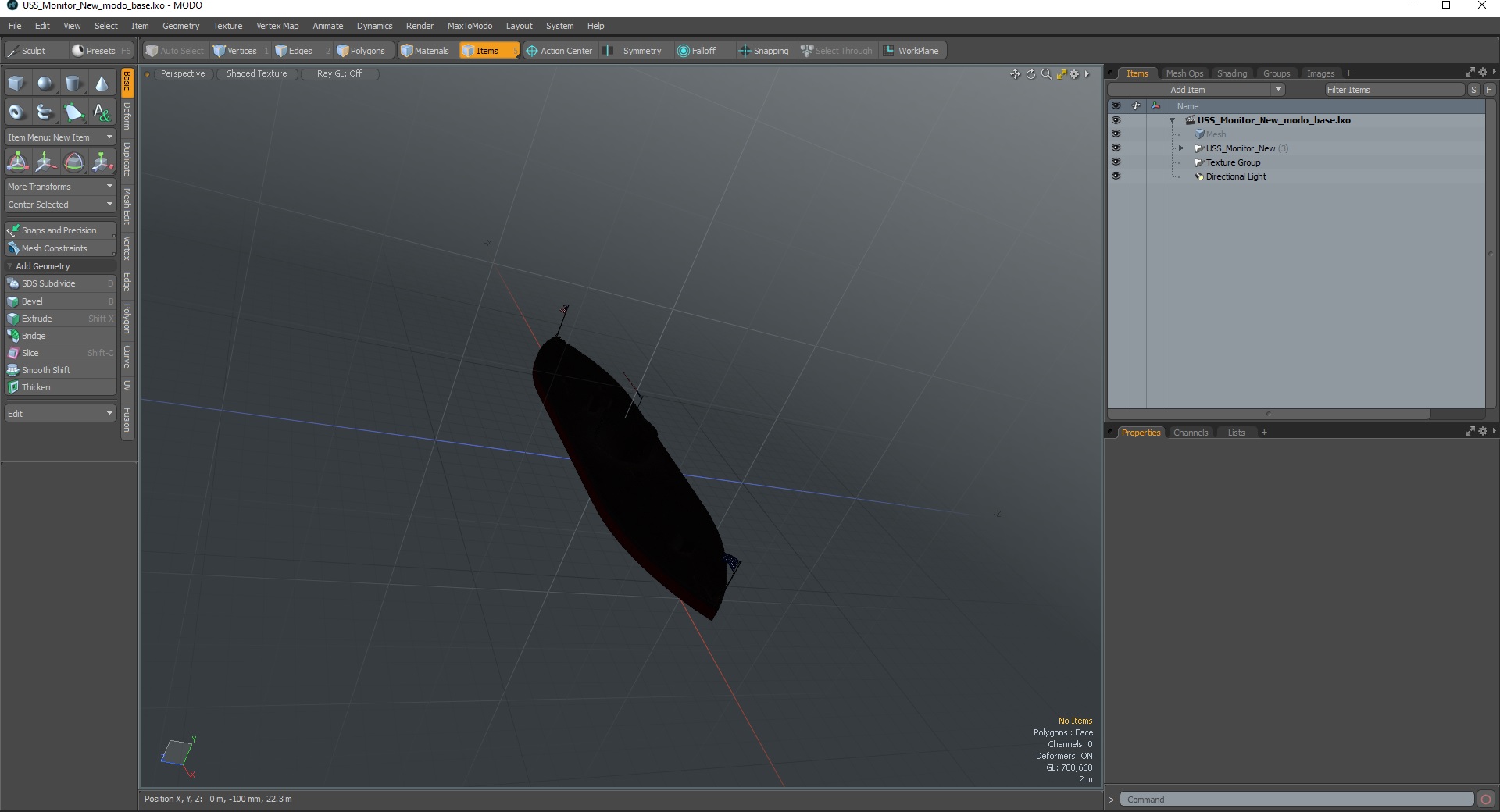Create a cone primitive
The width and height of the screenshot is (1500, 812).
tap(102, 84)
